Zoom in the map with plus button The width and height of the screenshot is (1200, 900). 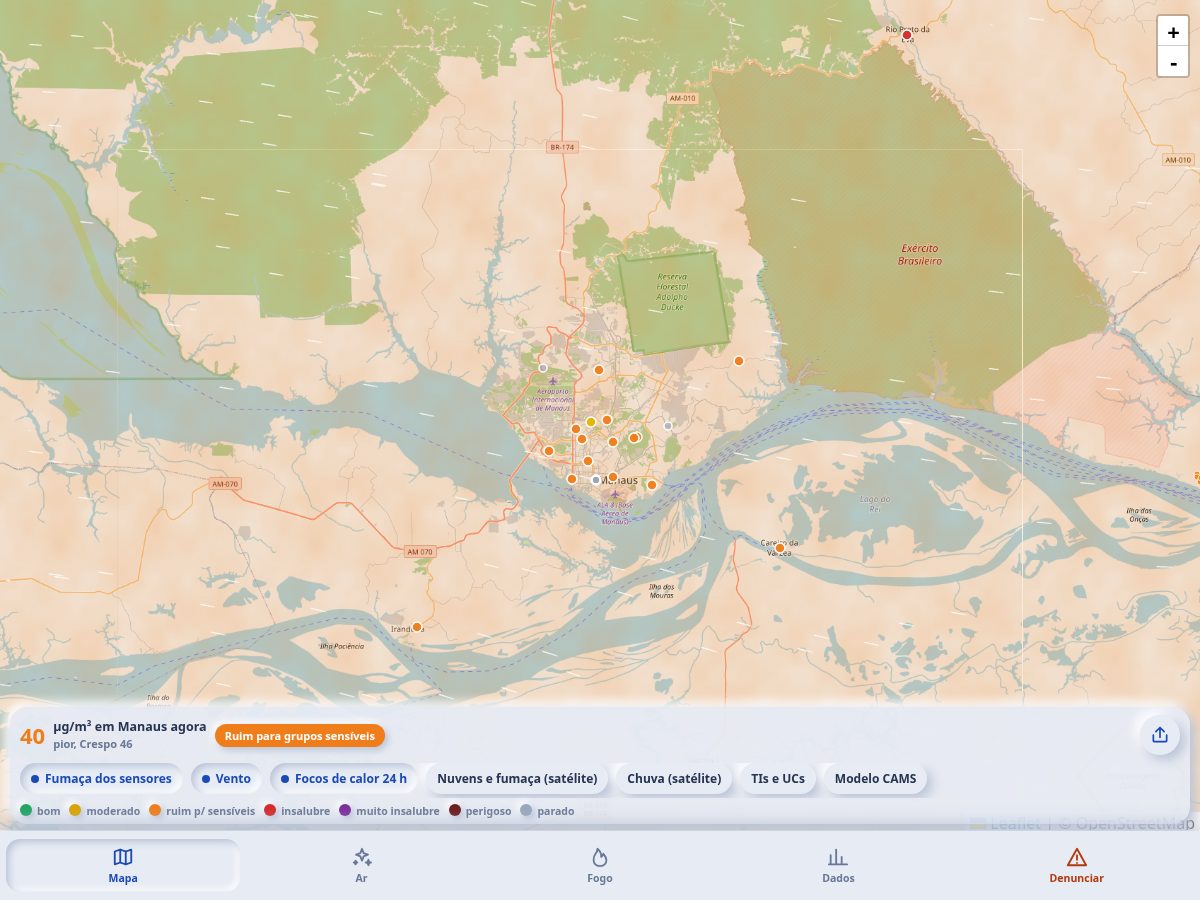click(1173, 32)
